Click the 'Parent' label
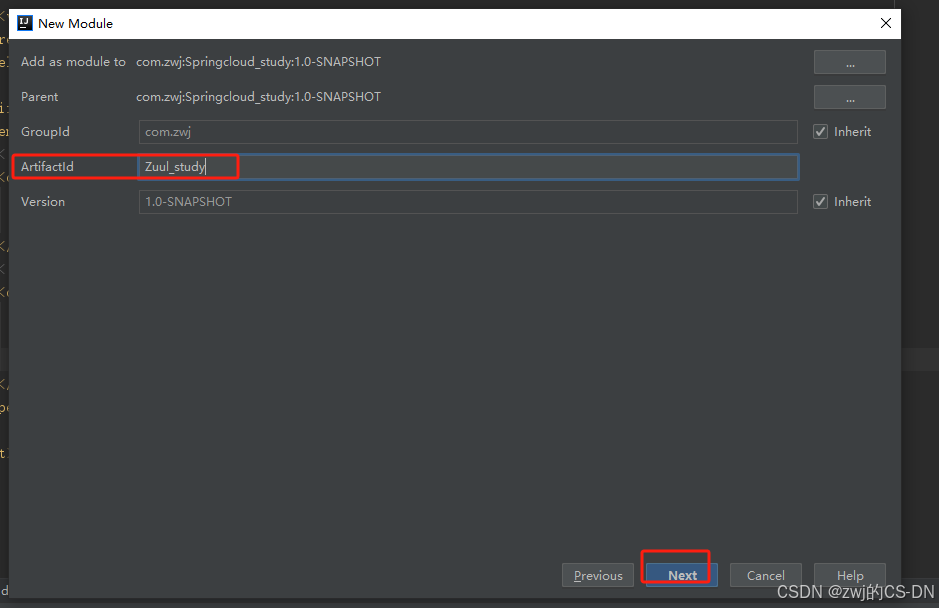 40,96
